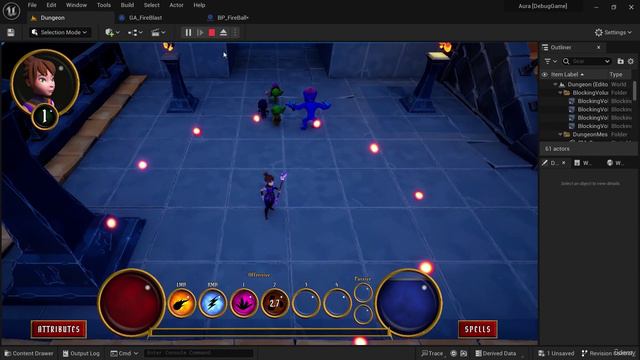Click the red health globe

(x=131, y=303)
